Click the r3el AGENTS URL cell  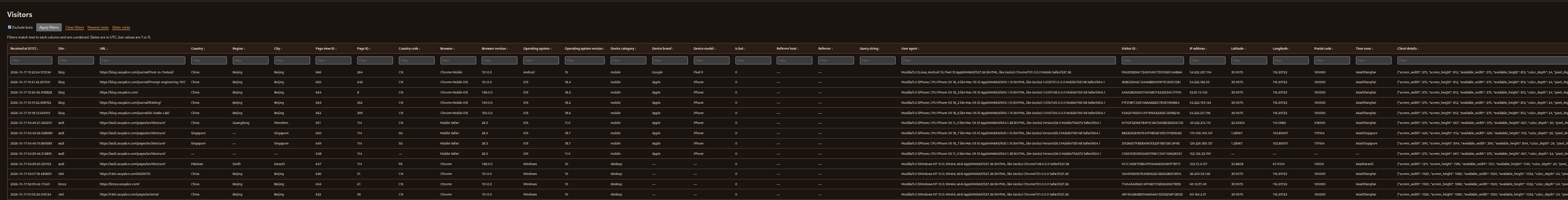[125, 174]
